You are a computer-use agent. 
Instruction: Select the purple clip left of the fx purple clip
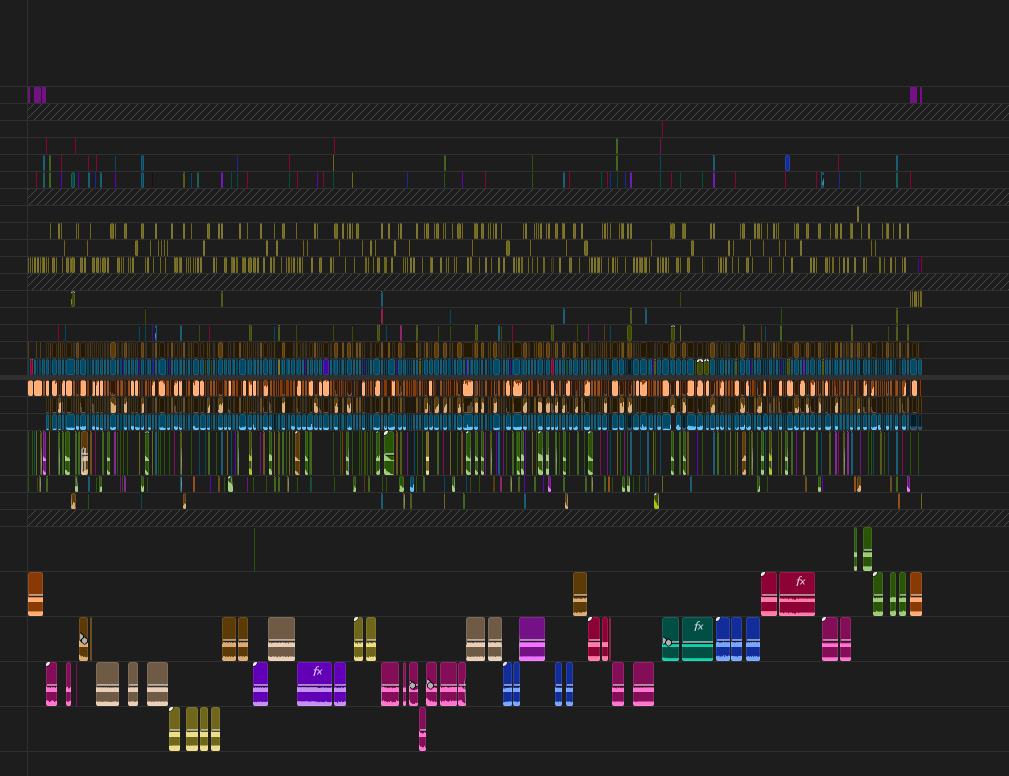click(x=260, y=684)
